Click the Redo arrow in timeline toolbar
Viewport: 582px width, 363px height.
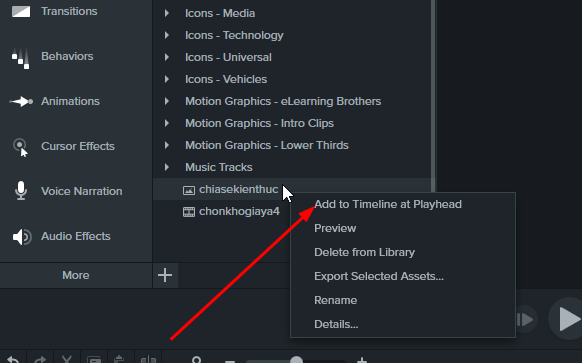coord(40,359)
